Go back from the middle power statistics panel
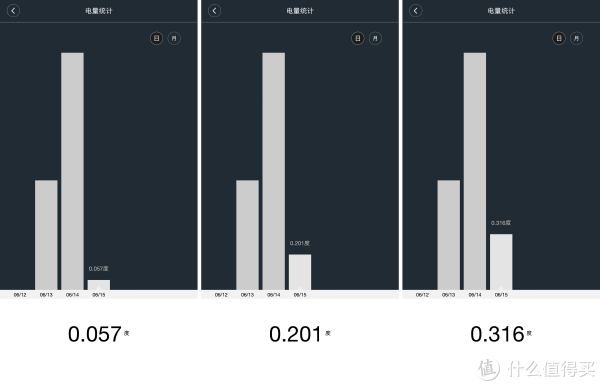600x386 pixels. [x=214, y=11]
